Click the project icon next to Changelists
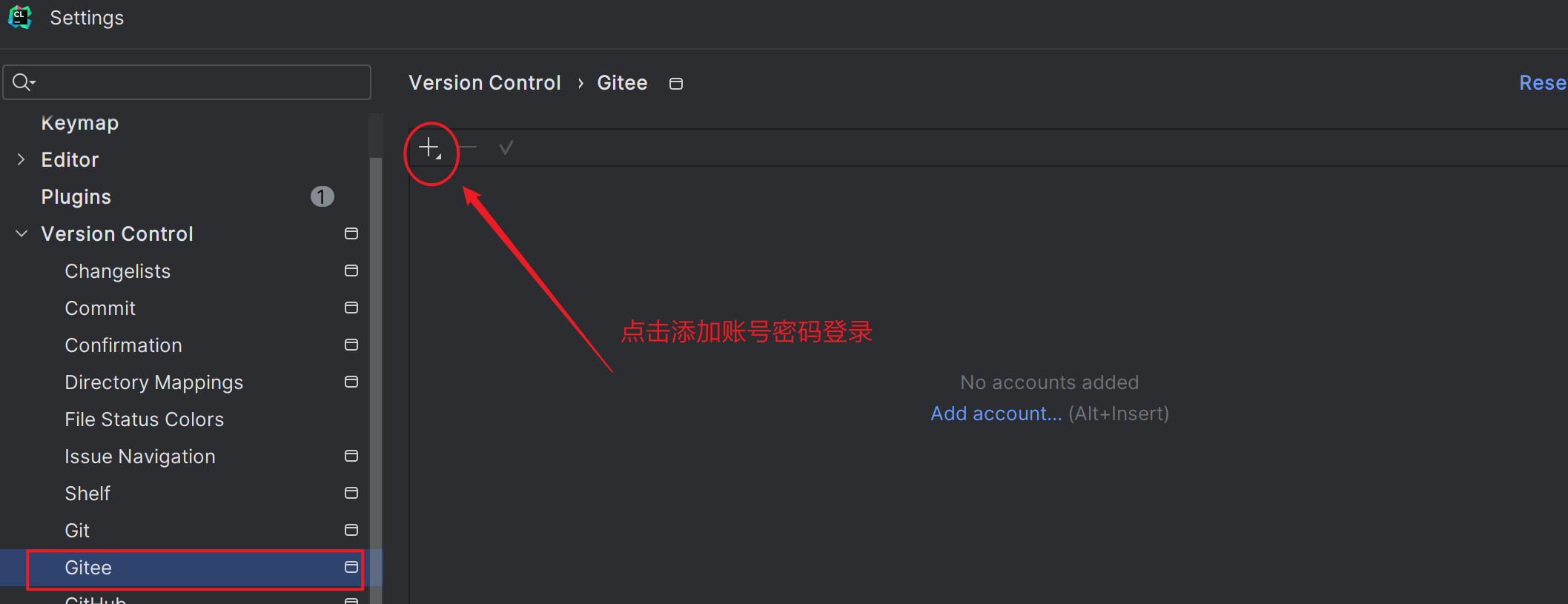 click(x=351, y=271)
